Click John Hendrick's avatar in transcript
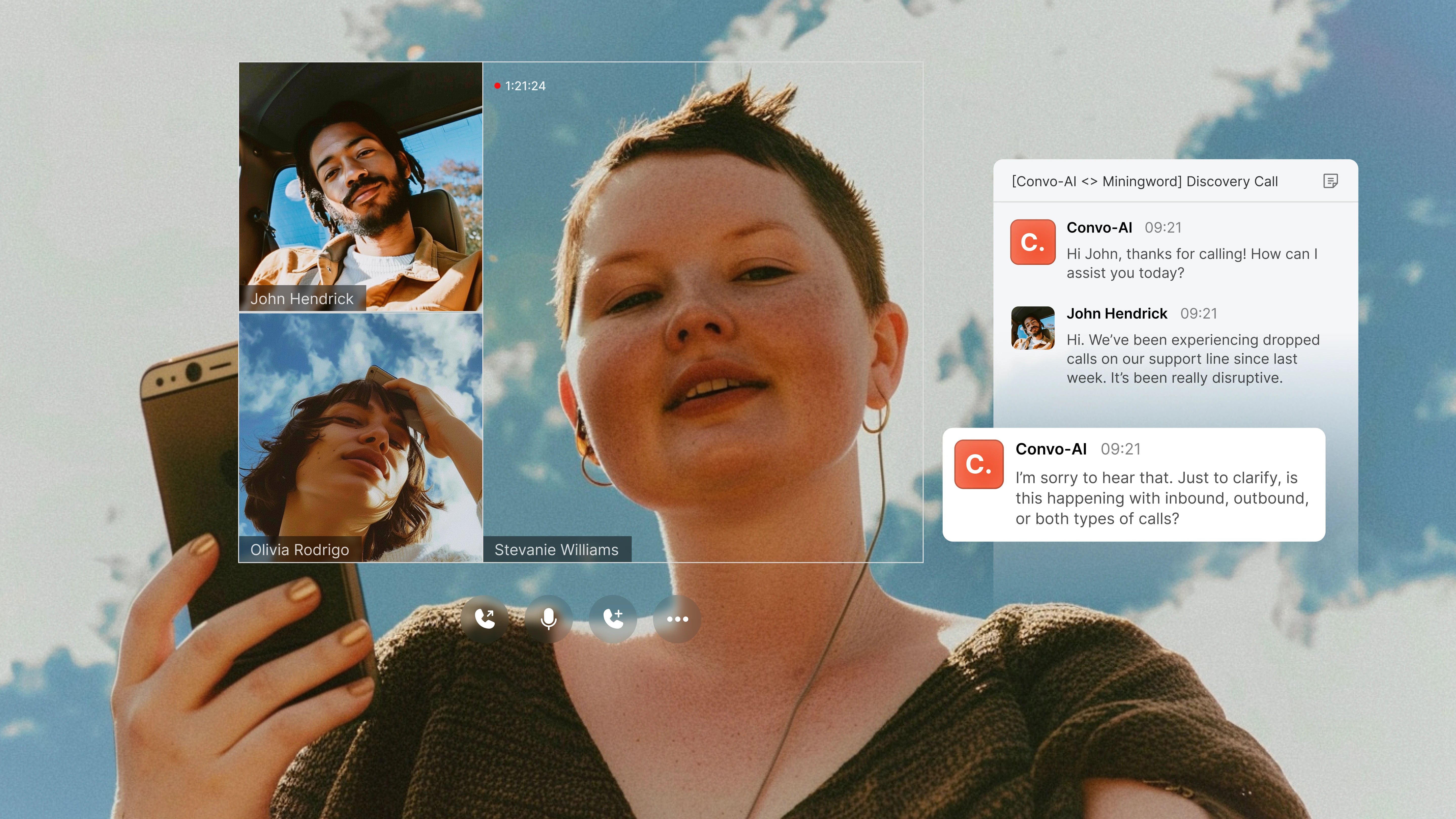The image size is (1456, 819). tap(1033, 328)
